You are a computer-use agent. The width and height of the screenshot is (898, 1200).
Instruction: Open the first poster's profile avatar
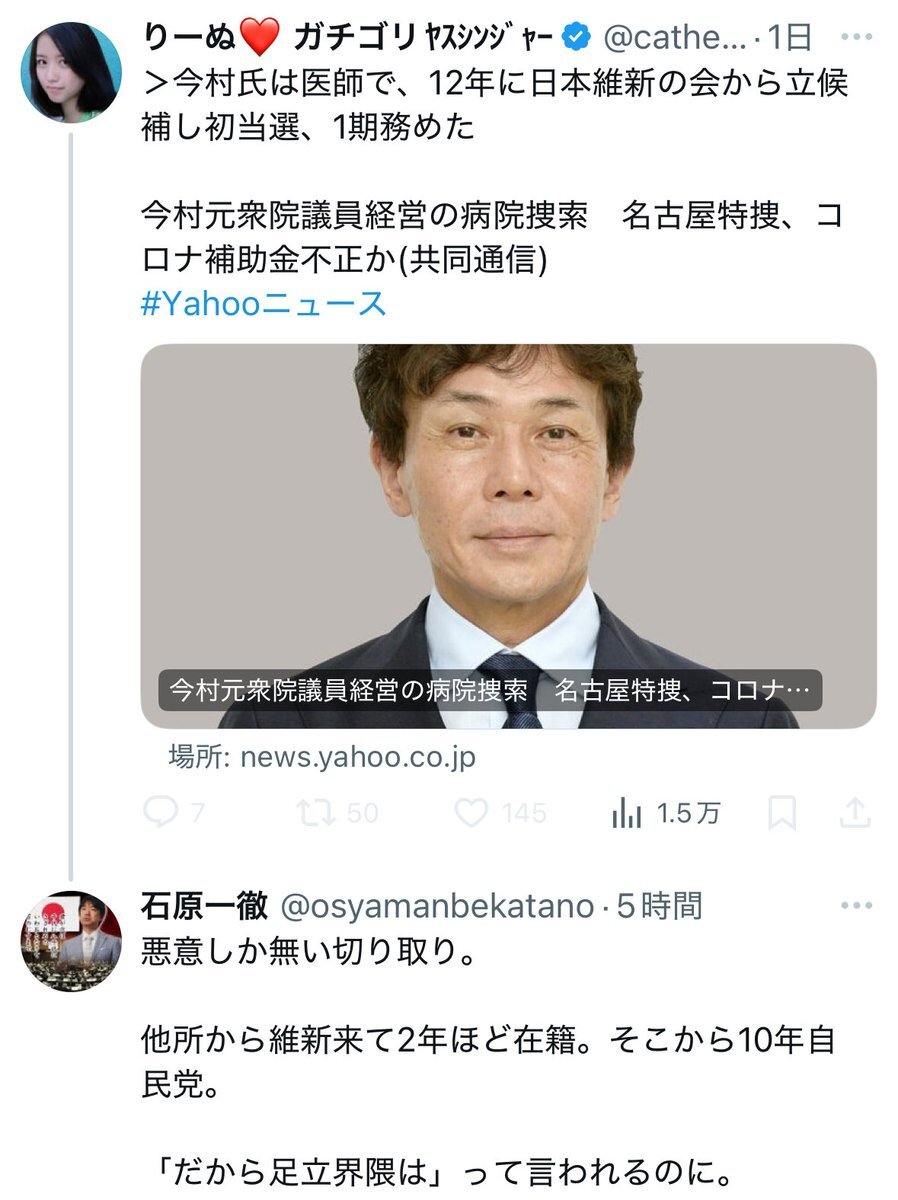click(x=71, y=71)
